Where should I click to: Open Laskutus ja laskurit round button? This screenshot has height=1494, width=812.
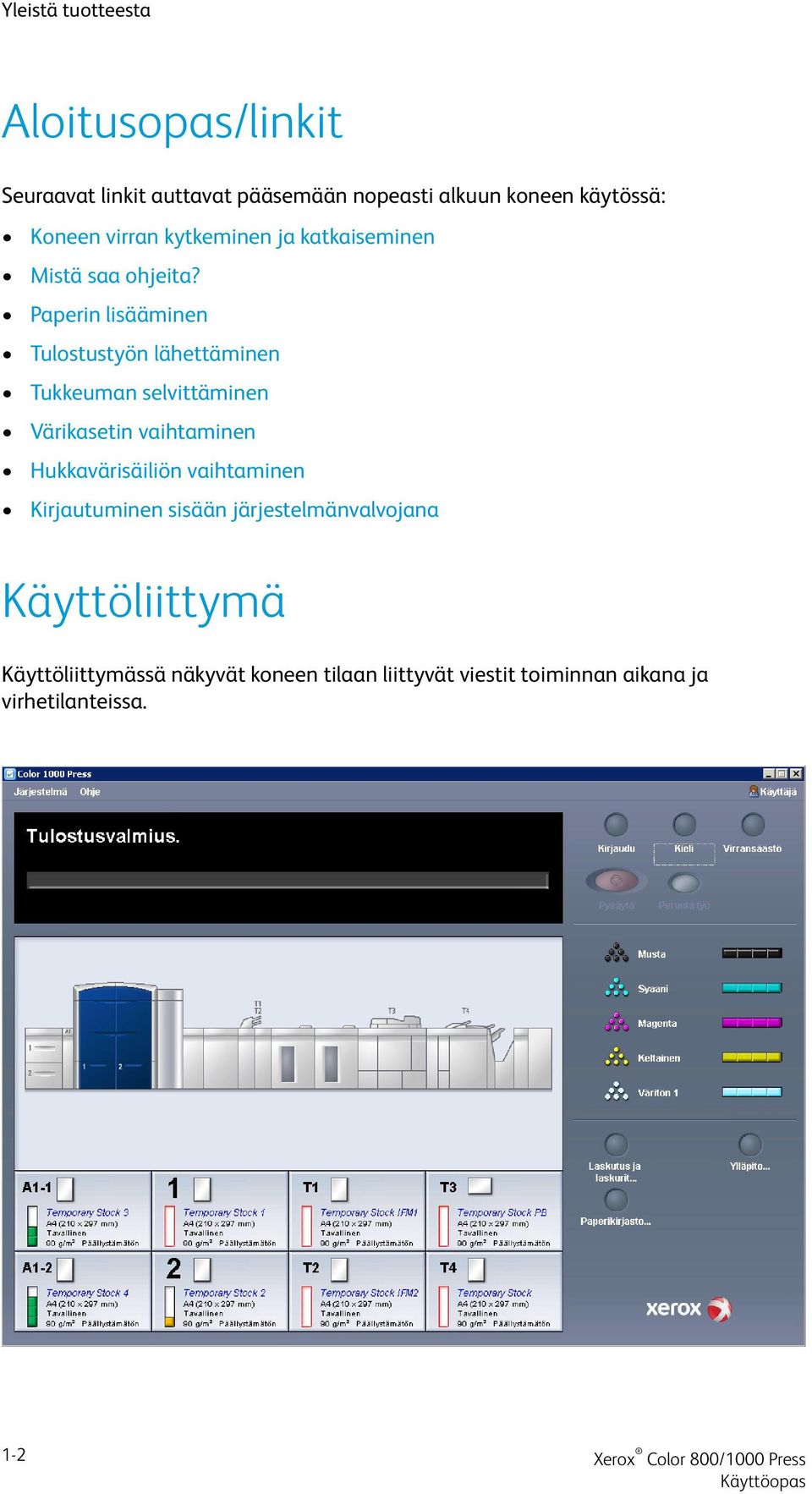pyautogui.click(x=617, y=1145)
